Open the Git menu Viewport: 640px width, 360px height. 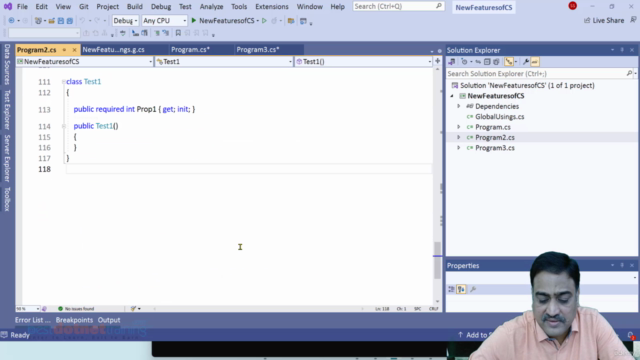click(84, 7)
